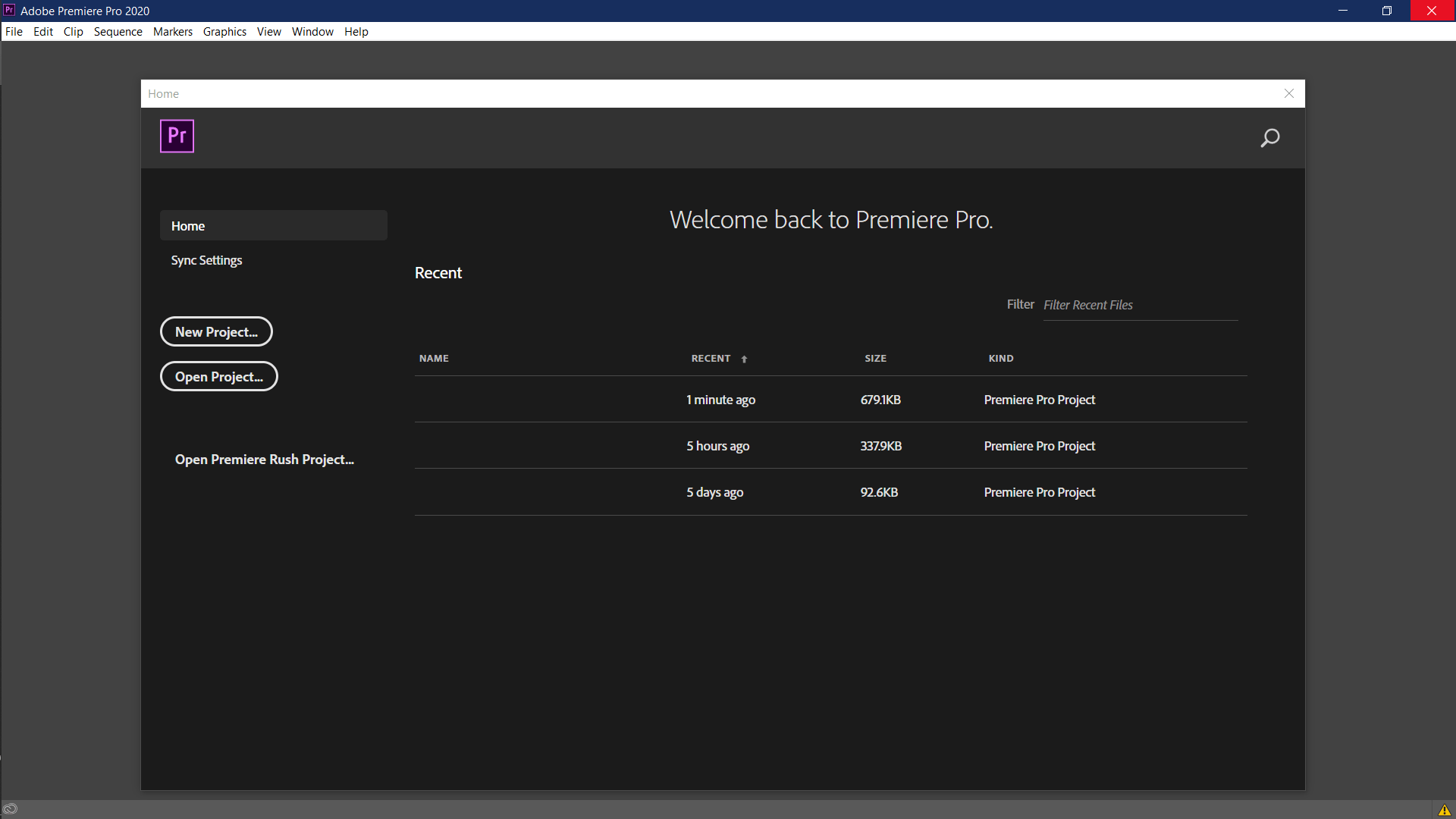This screenshot has width=1456, height=819.
Task: Click the Creative Cloud icon at bottom left
Action: click(x=11, y=809)
